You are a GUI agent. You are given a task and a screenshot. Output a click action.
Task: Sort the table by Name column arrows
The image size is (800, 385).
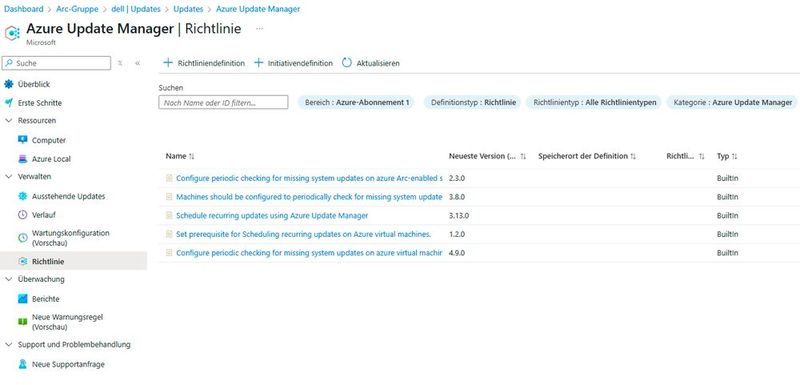[192, 157]
